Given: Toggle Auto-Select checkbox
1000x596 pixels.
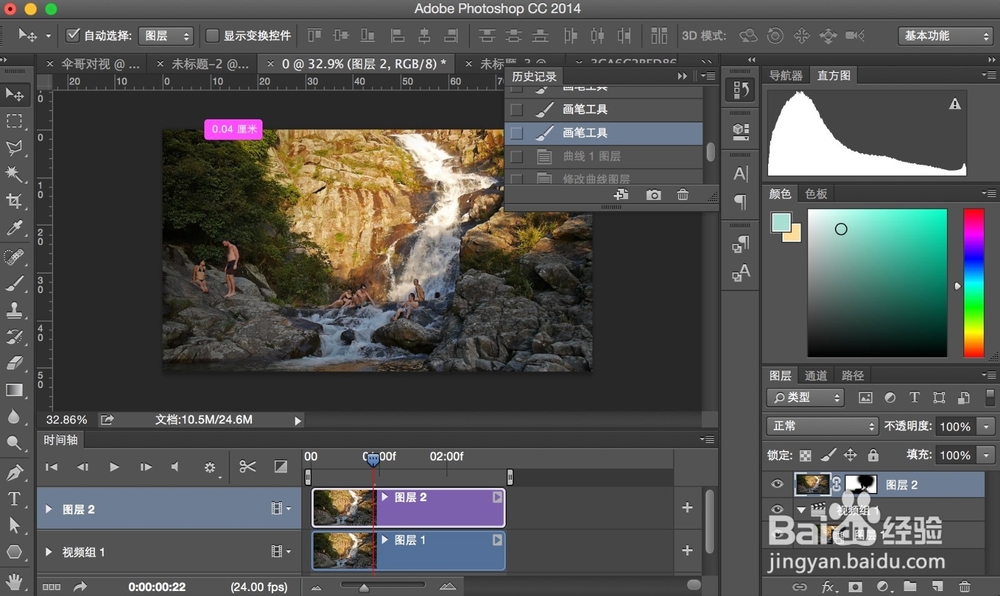Looking at the screenshot, I should [x=73, y=35].
